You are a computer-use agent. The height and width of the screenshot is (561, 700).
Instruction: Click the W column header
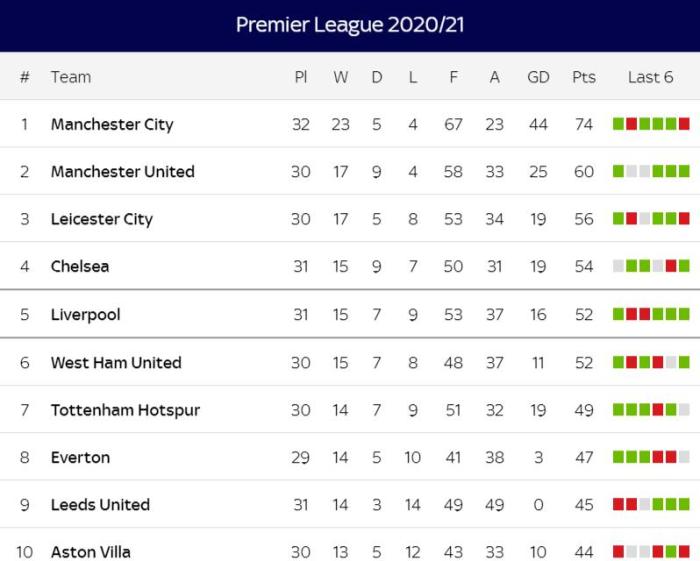(341, 77)
